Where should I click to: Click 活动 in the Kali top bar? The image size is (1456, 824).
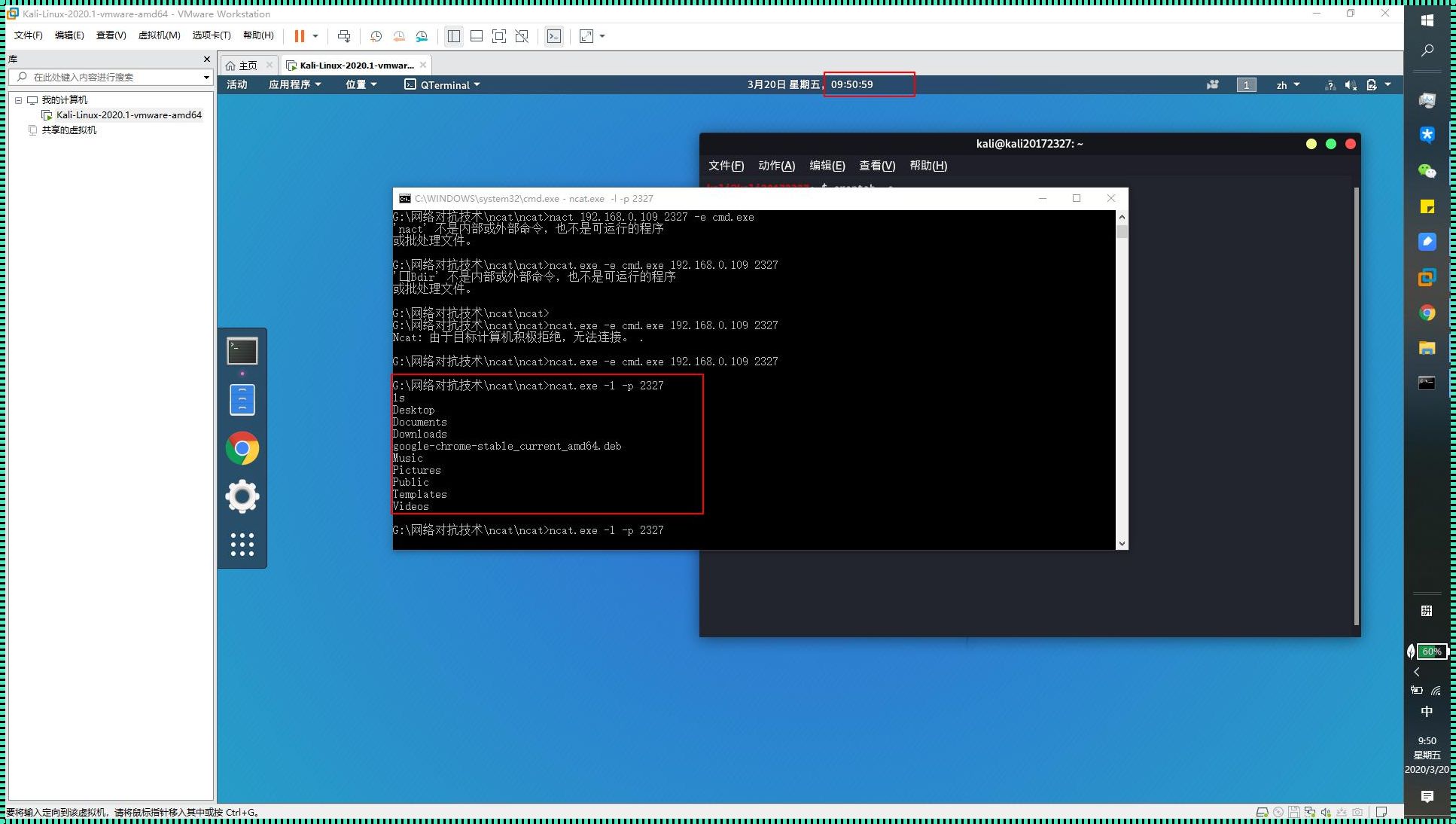[237, 84]
